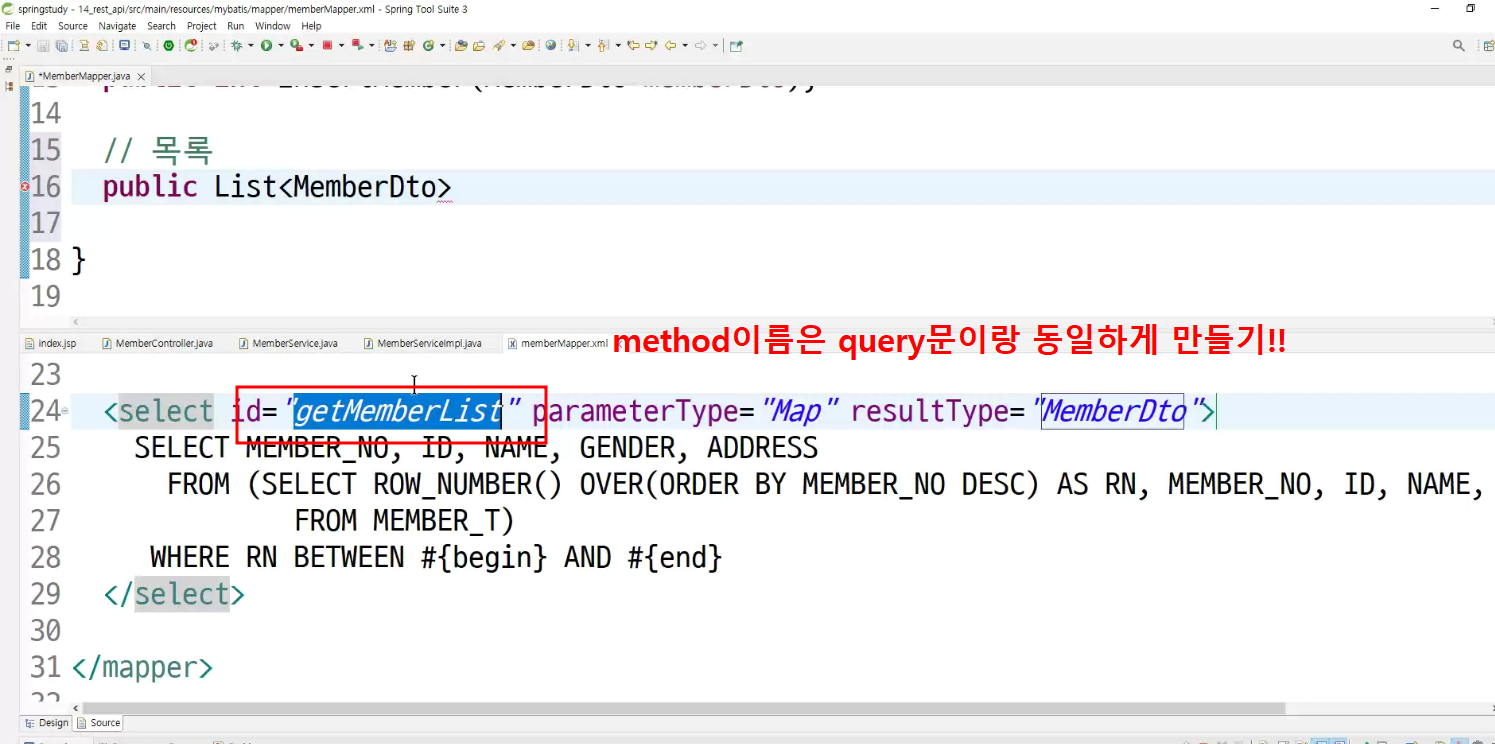The image size is (1495, 744).
Task: Open the Navigate menu
Action: (117, 26)
